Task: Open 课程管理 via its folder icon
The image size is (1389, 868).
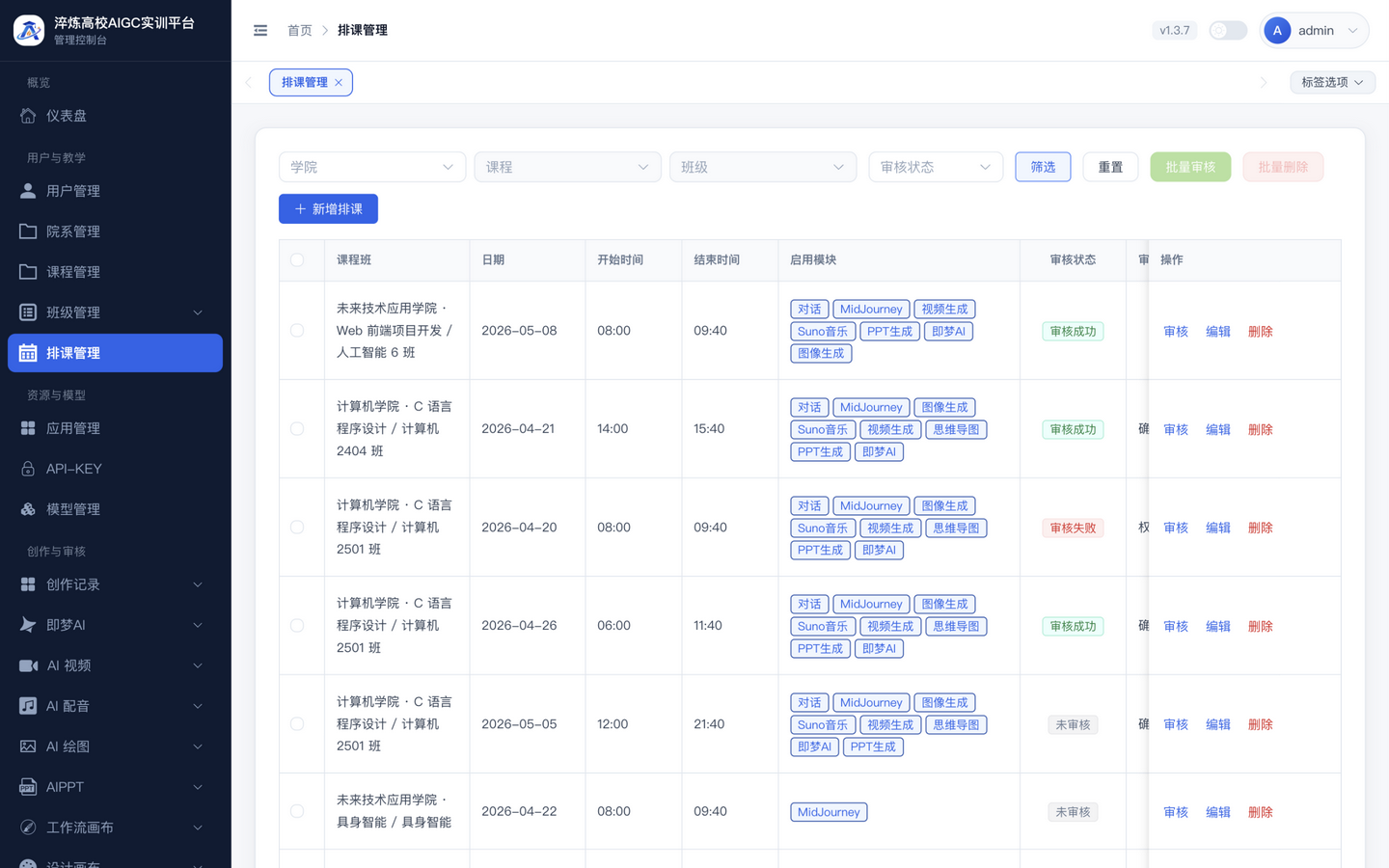Action: pyautogui.click(x=28, y=272)
